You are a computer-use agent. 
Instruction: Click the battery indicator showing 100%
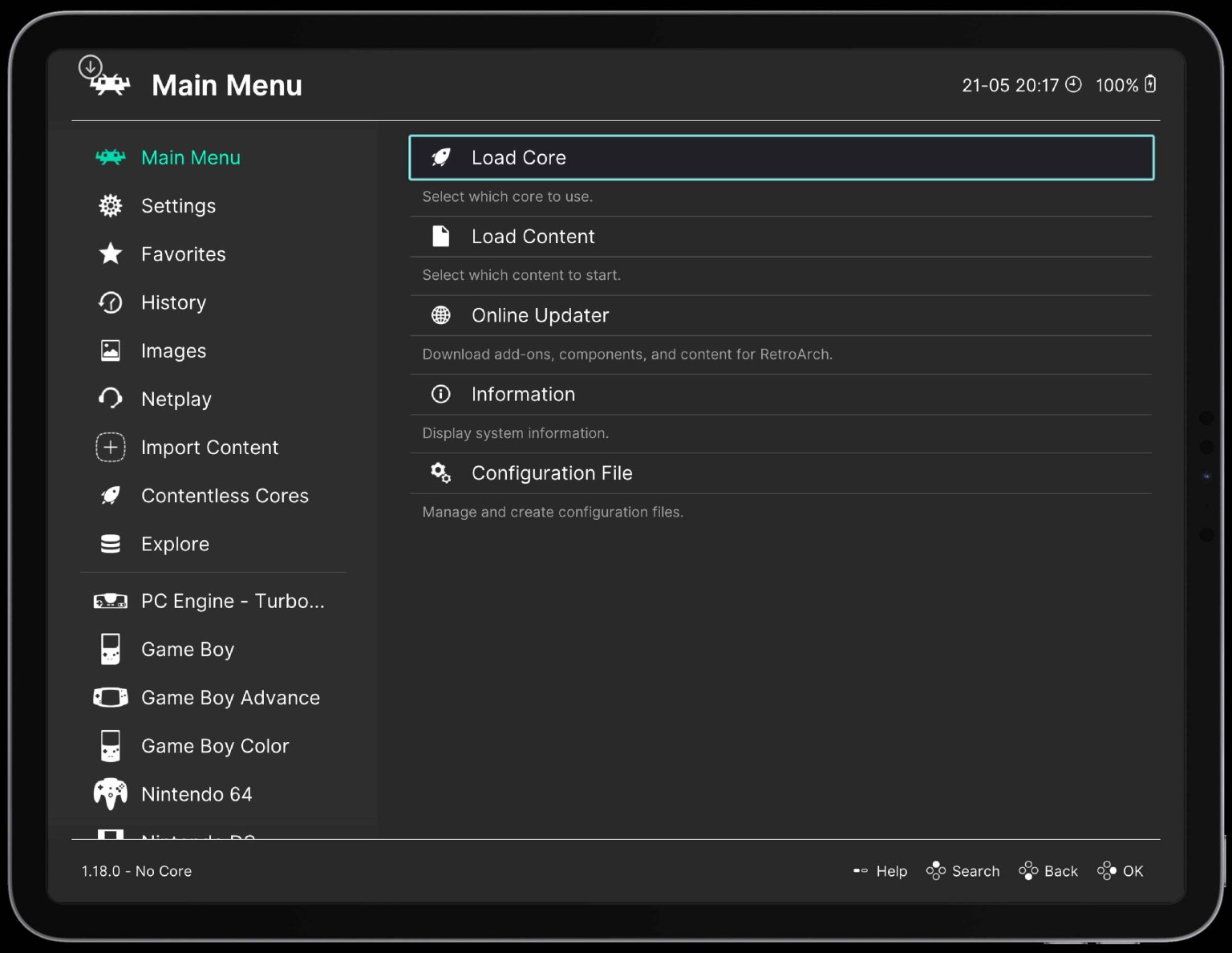point(1126,84)
